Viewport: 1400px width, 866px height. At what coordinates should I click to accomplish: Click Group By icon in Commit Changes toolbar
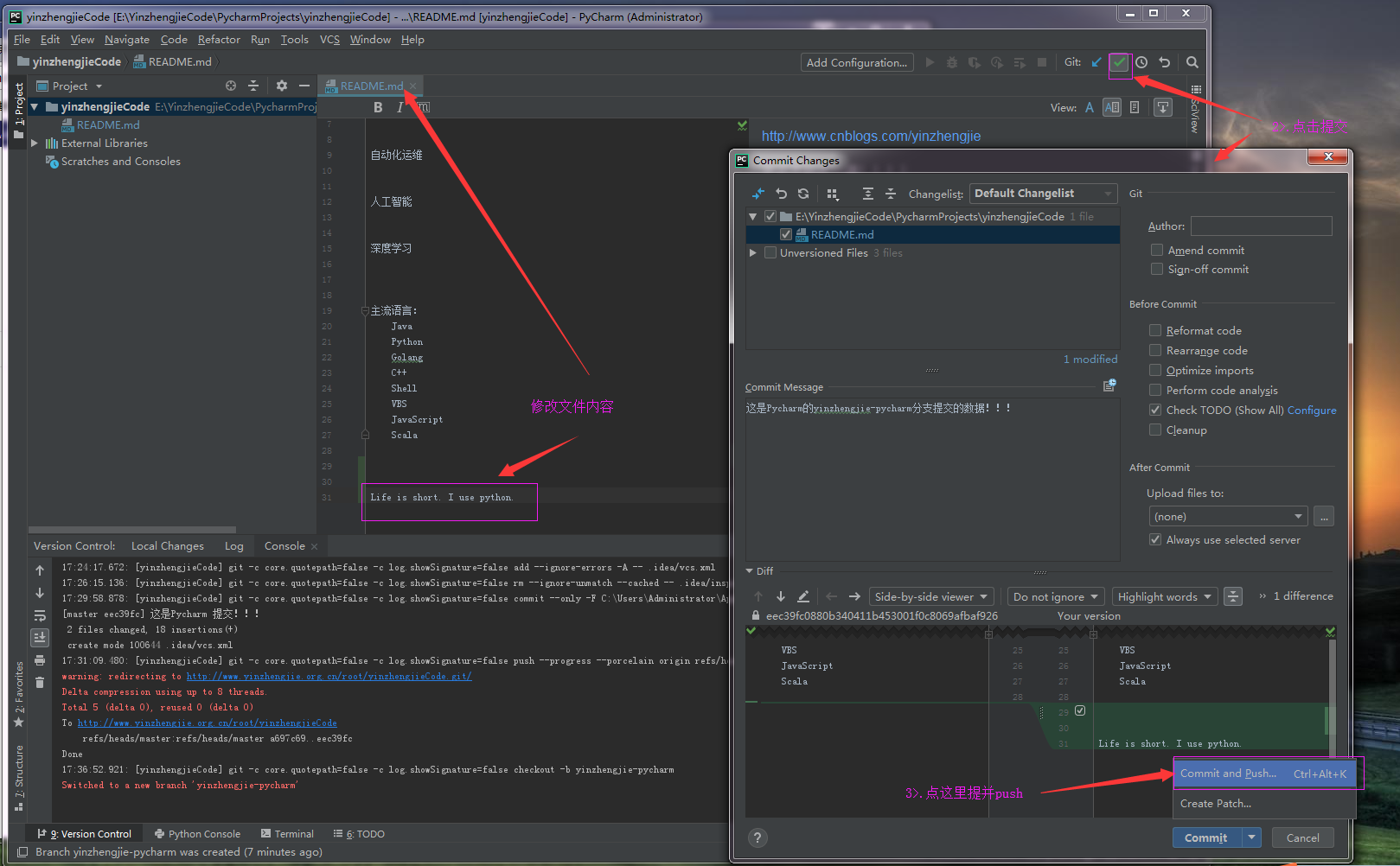point(833,194)
